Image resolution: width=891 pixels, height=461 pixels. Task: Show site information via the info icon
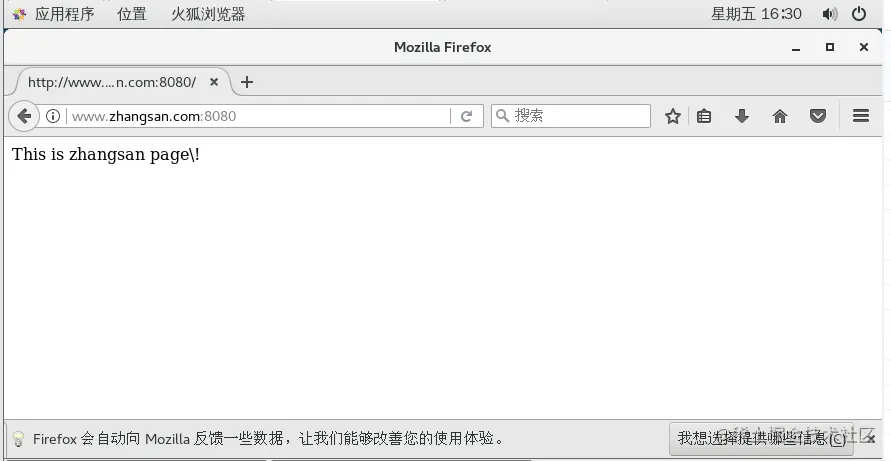click(x=53, y=116)
